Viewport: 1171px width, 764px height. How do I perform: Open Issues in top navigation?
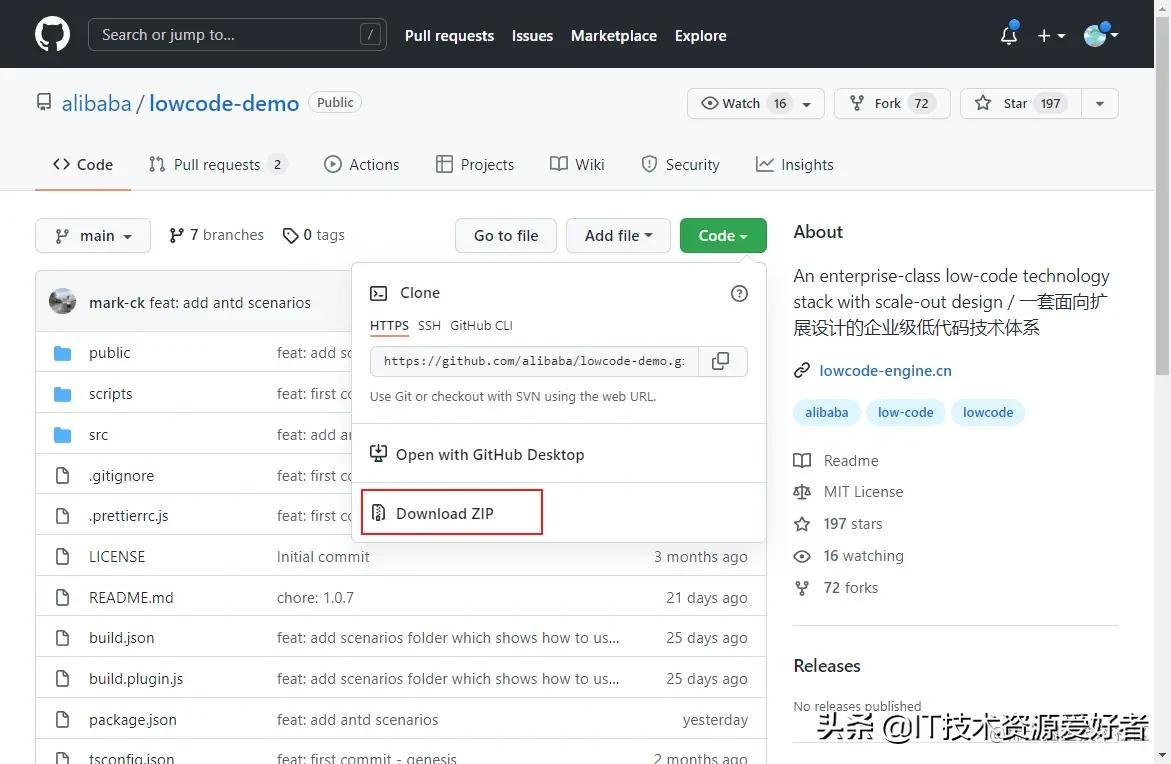[532, 35]
